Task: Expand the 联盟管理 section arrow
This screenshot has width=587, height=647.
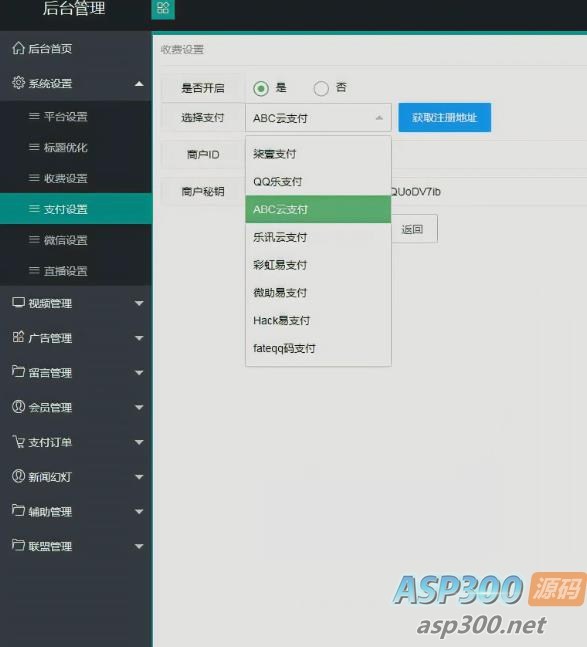Action: [x=139, y=546]
